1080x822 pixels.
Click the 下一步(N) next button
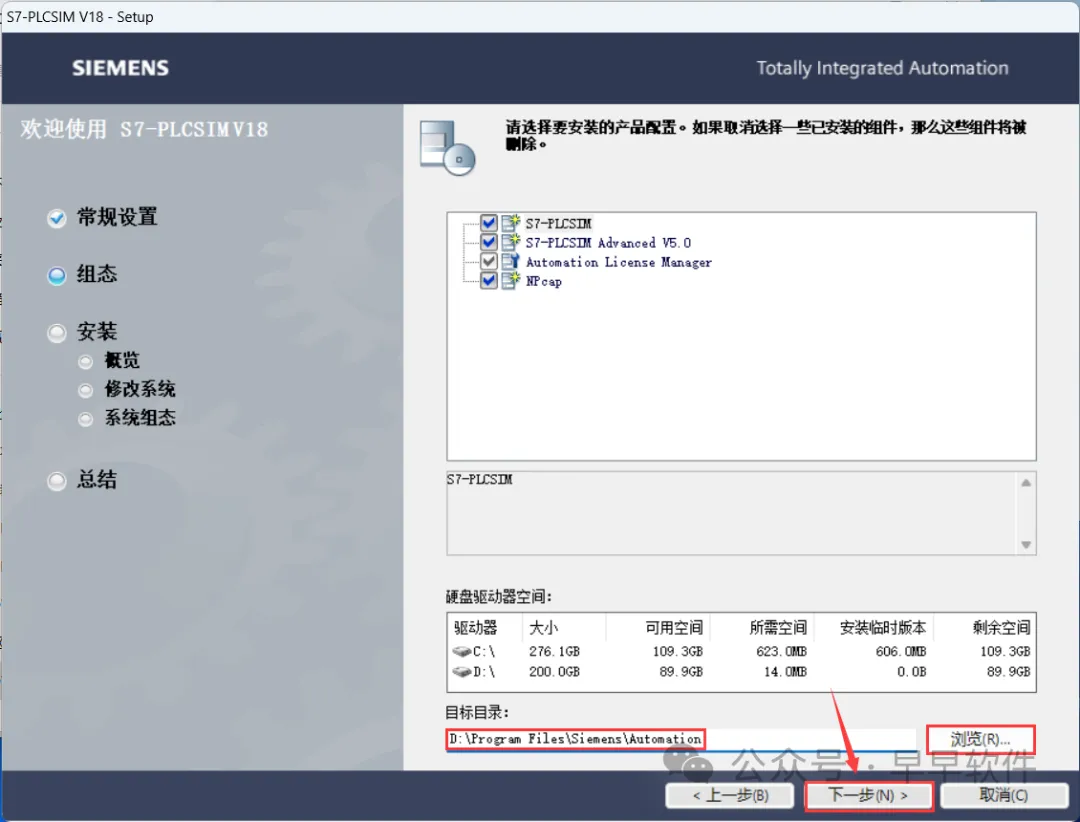(x=869, y=795)
